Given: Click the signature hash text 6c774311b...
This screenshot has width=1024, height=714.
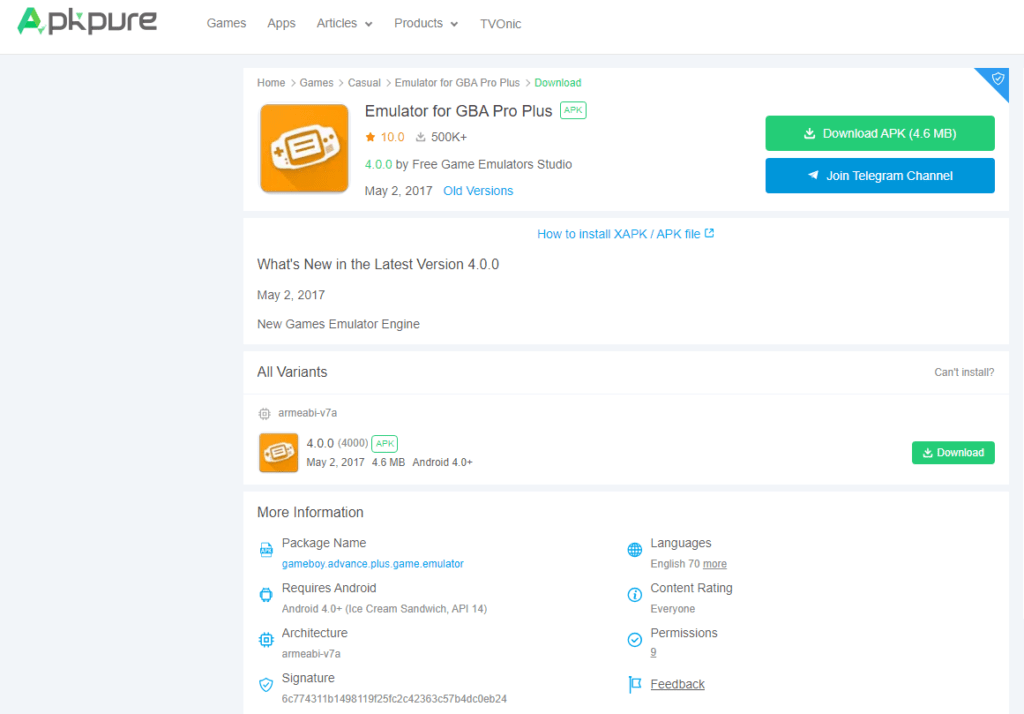Looking at the screenshot, I should click(x=394, y=699).
